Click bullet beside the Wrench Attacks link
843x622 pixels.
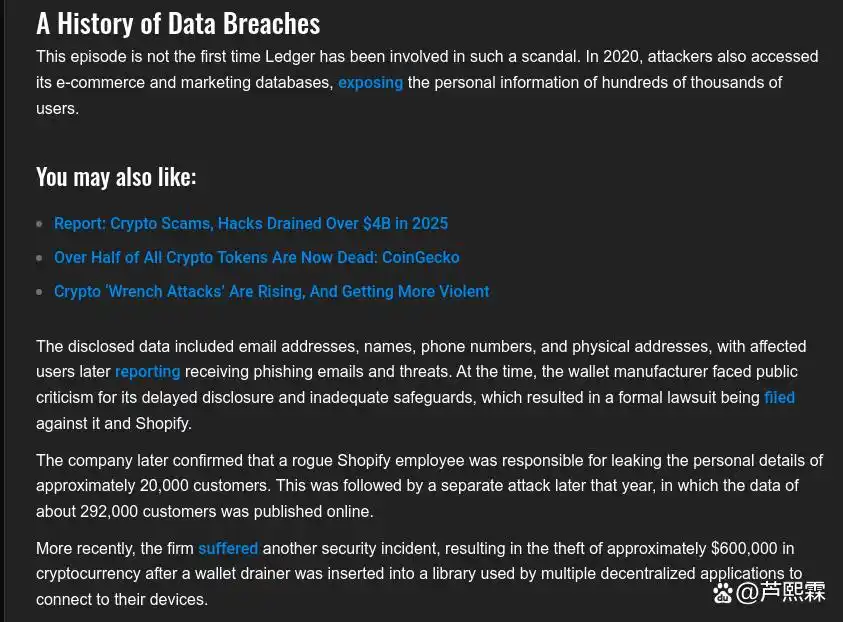39,291
